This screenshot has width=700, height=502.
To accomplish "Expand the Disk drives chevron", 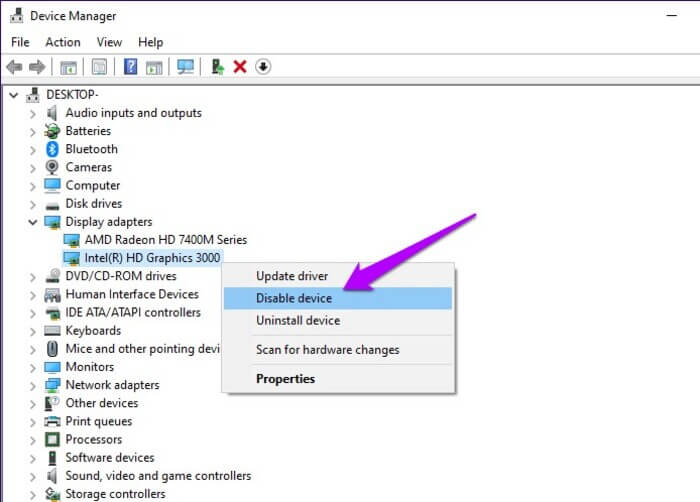I will [33, 205].
